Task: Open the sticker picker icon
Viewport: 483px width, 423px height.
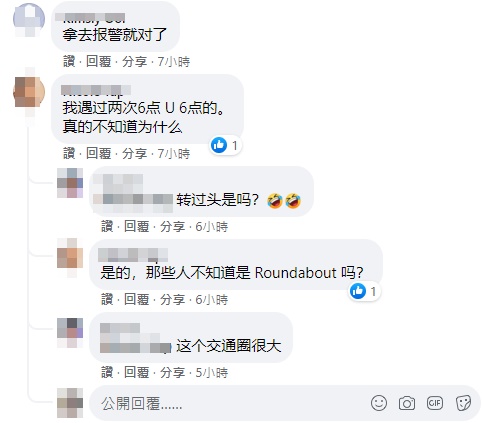Action: coord(463,403)
